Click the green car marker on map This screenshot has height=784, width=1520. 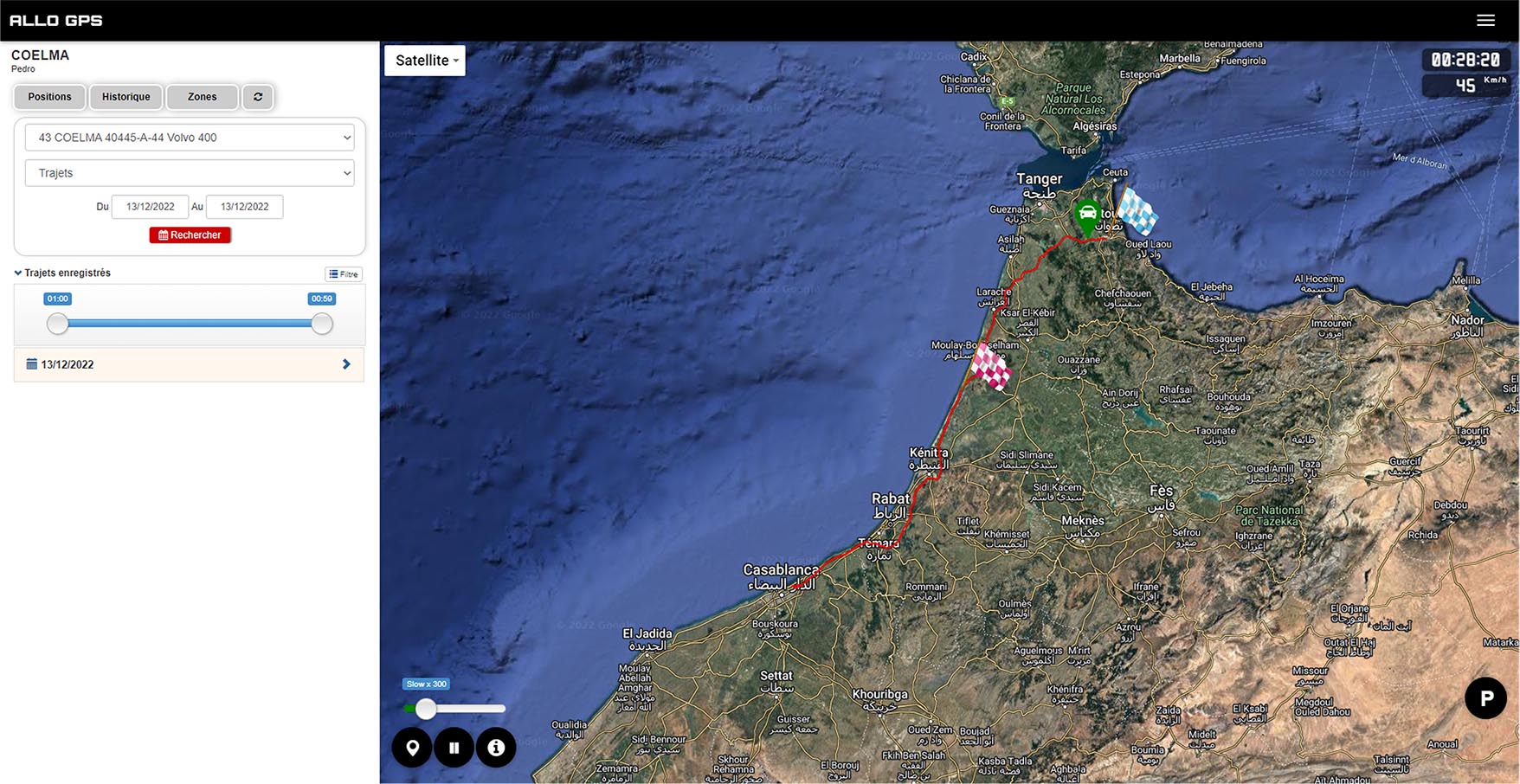pyautogui.click(x=1087, y=215)
